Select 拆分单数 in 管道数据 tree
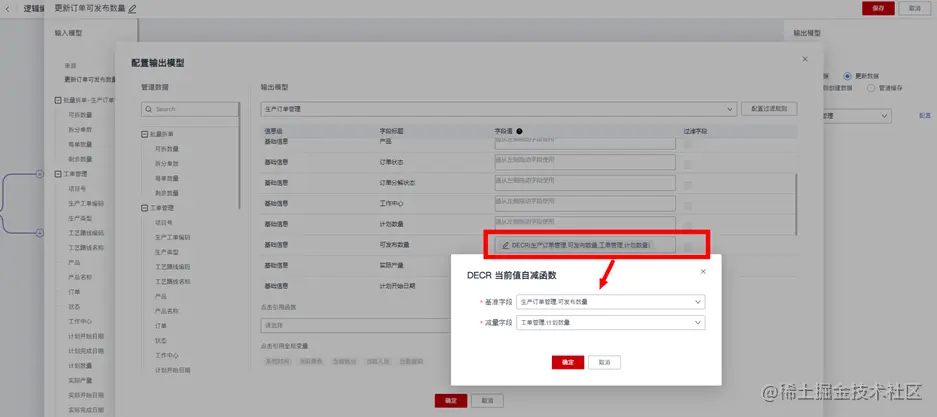This screenshot has height=417, width=937. (x=167, y=164)
